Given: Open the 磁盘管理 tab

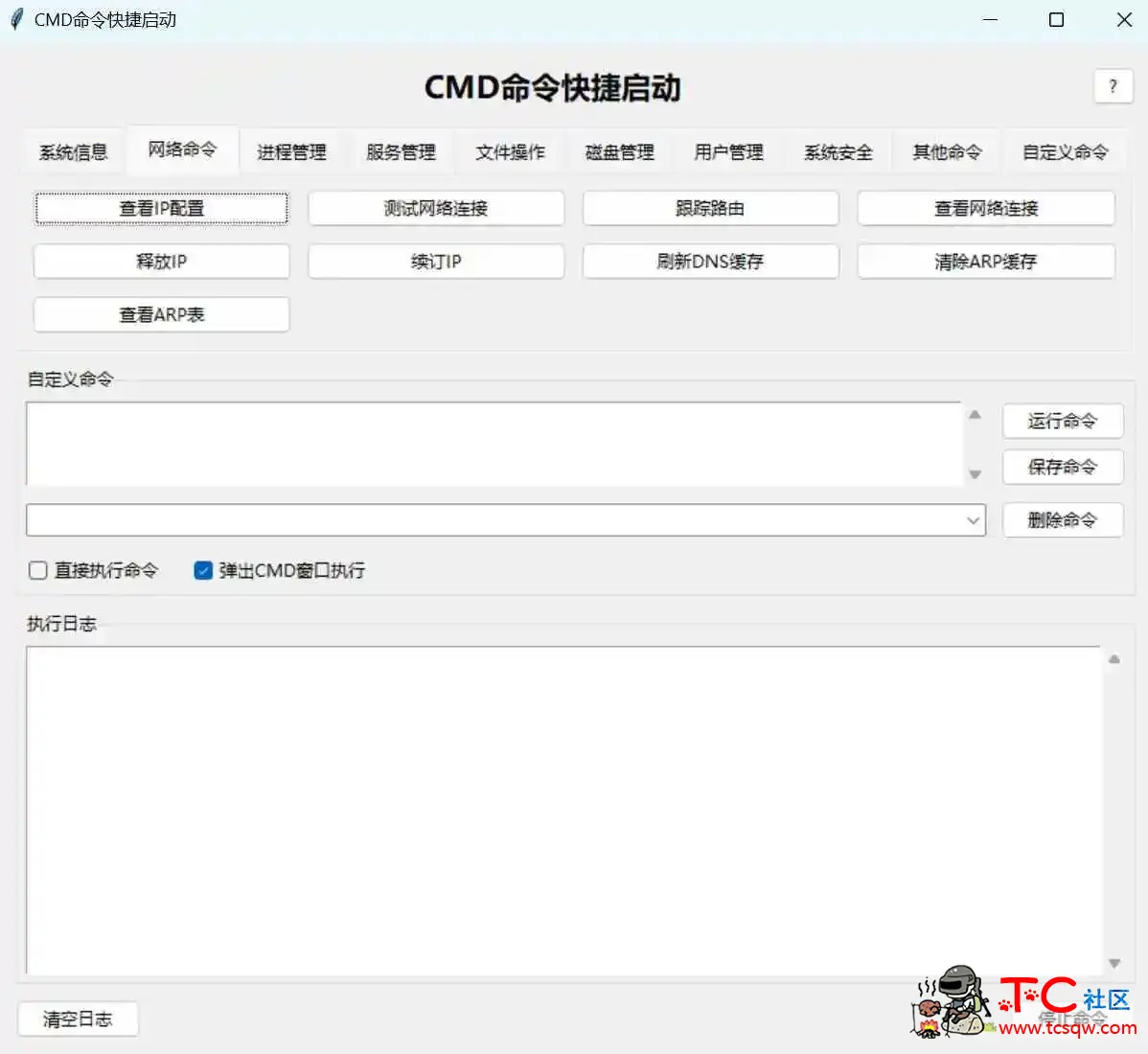Looking at the screenshot, I should point(620,150).
